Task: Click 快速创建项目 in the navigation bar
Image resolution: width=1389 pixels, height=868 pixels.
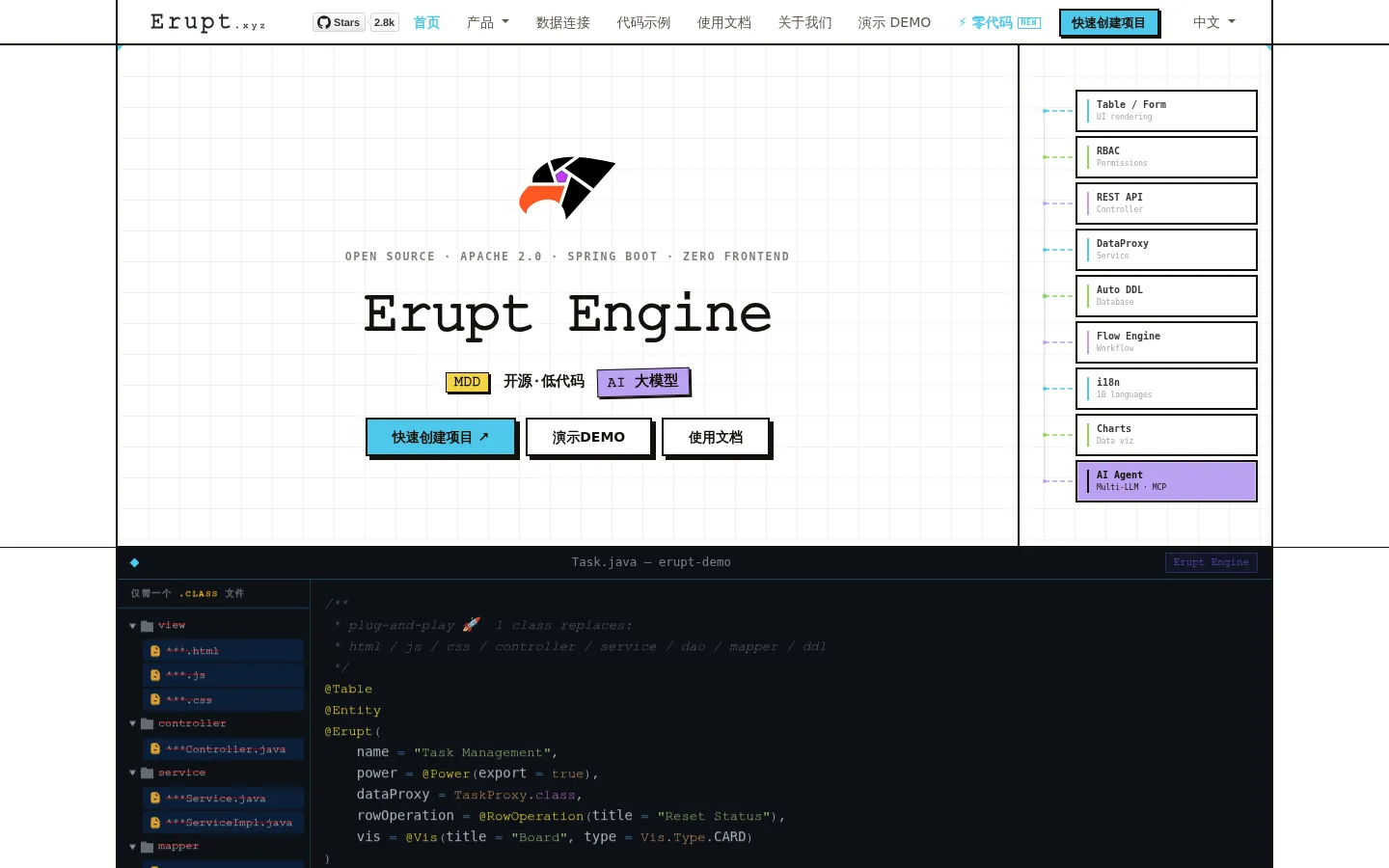Action: click(1108, 22)
